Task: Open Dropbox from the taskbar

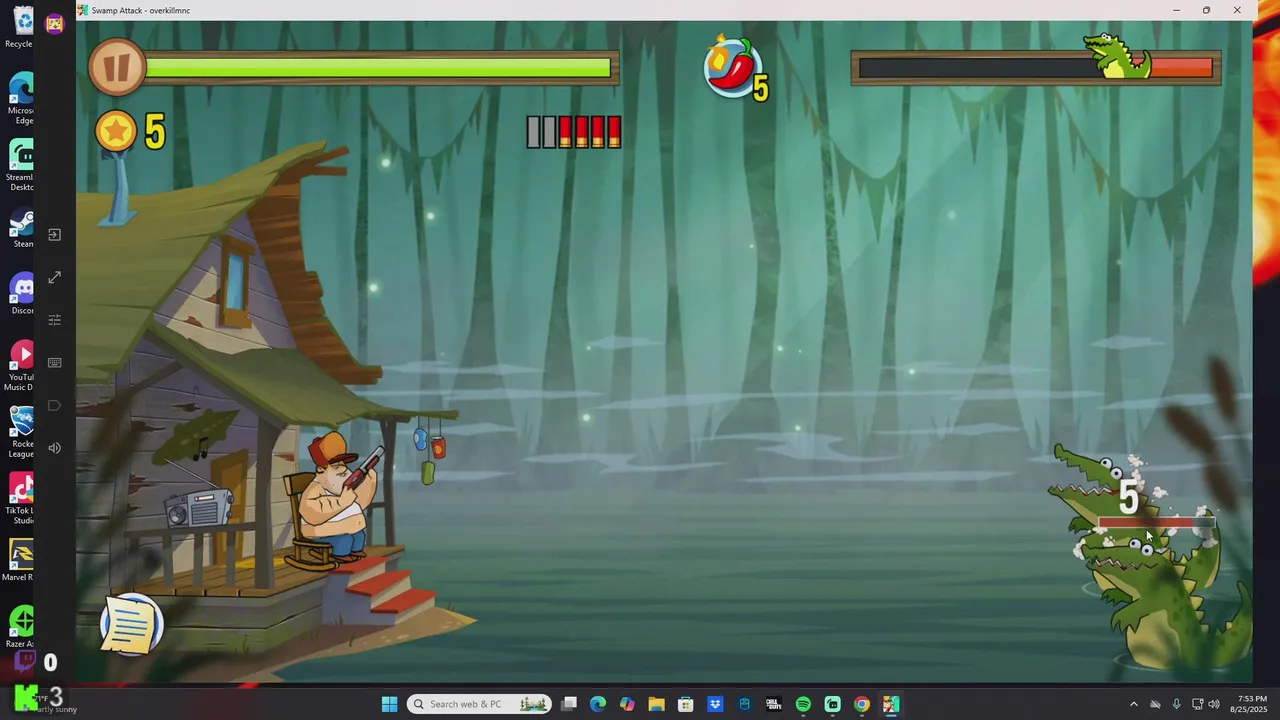Action: pyautogui.click(x=715, y=704)
